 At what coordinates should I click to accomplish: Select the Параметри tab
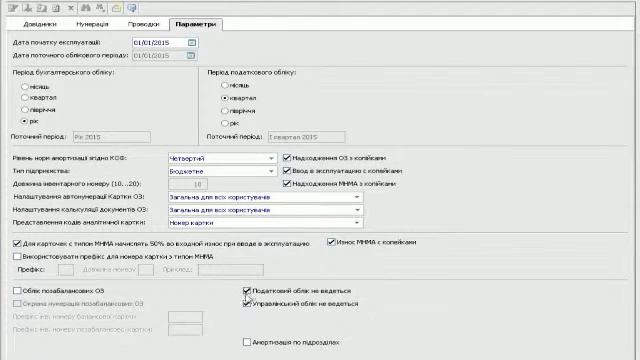196,24
